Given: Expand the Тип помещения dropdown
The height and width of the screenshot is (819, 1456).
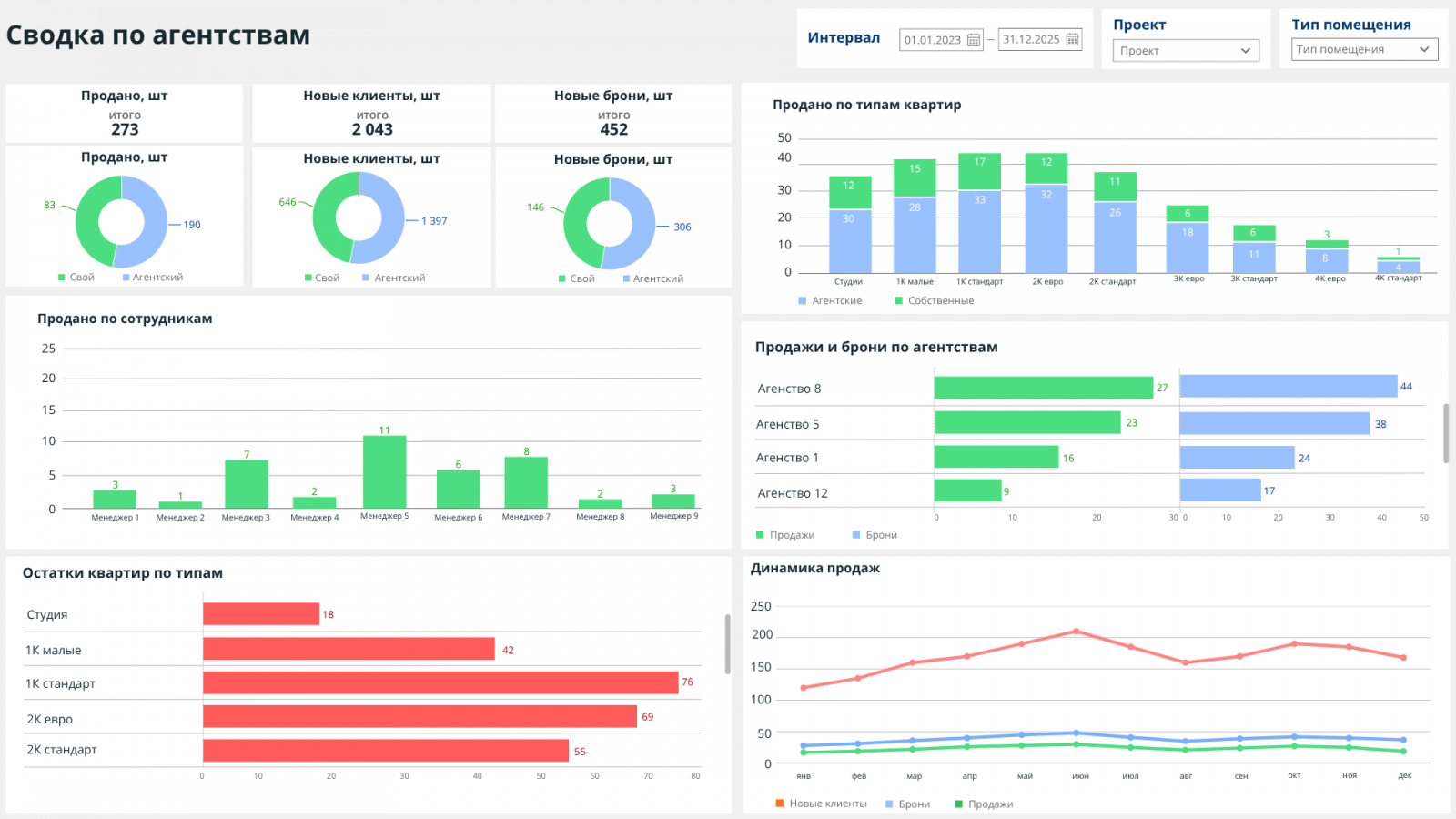Looking at the screenshot, I should (1365, 49).
